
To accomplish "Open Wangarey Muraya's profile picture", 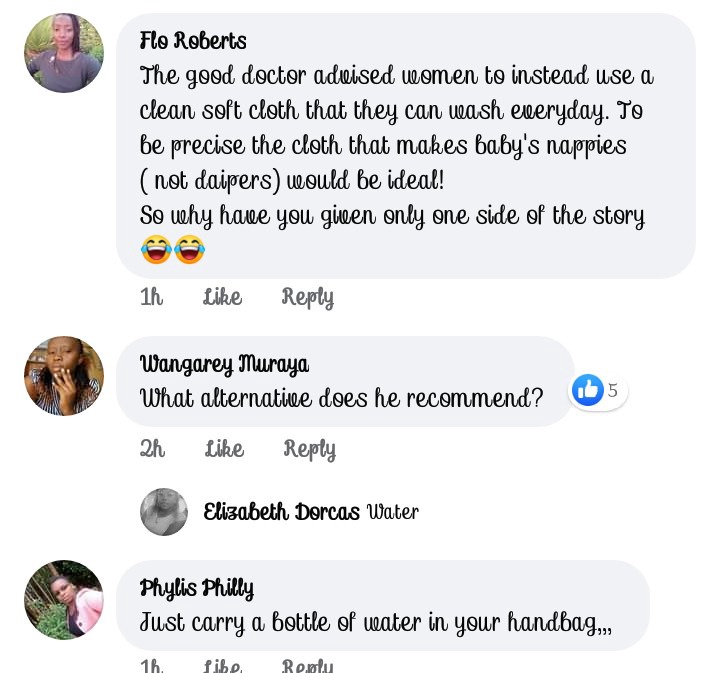I will coord(64,376).
